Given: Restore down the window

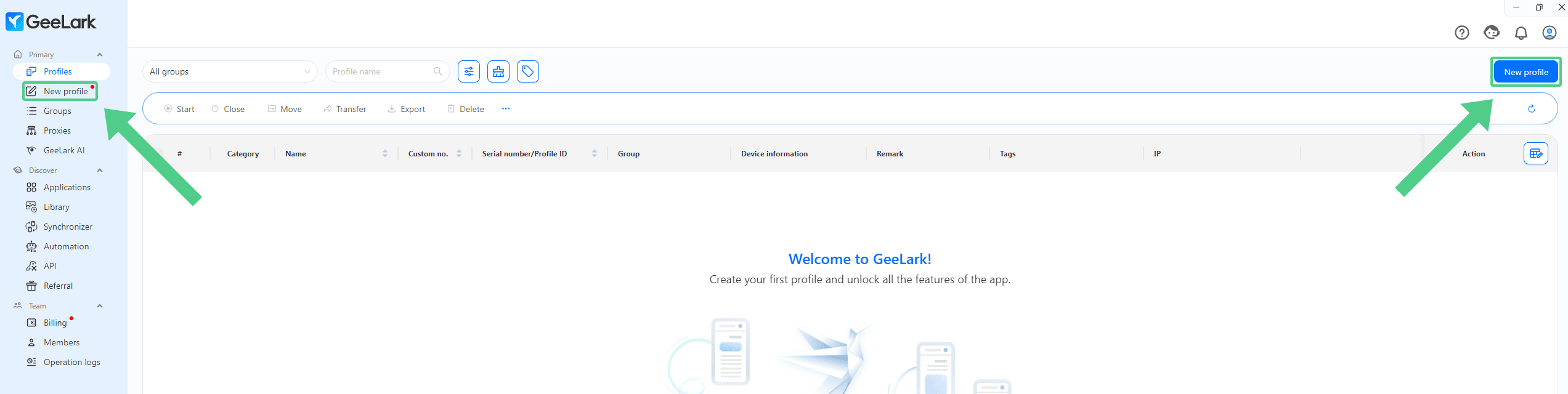Looking at the screenshot, I should 1538,7.
